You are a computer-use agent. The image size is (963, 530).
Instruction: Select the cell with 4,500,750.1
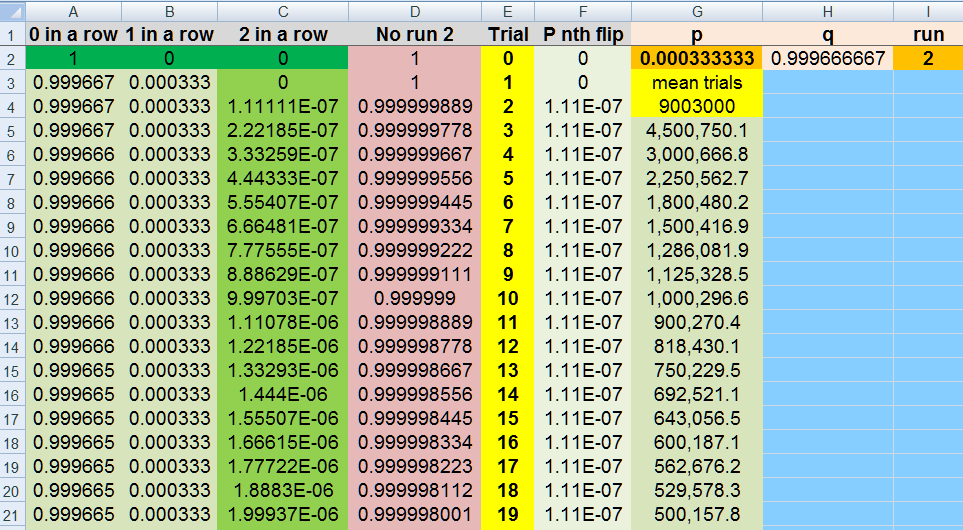tap(697, 130)
